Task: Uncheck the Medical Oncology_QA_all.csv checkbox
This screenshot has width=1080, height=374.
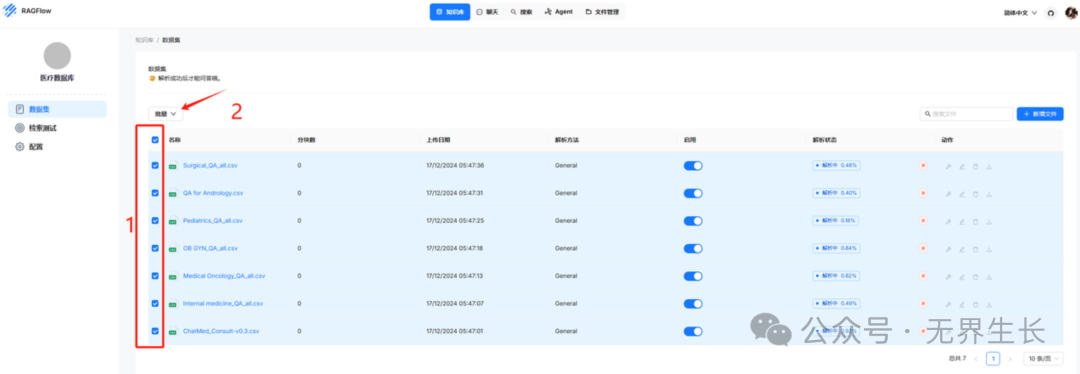Action: 155,276
